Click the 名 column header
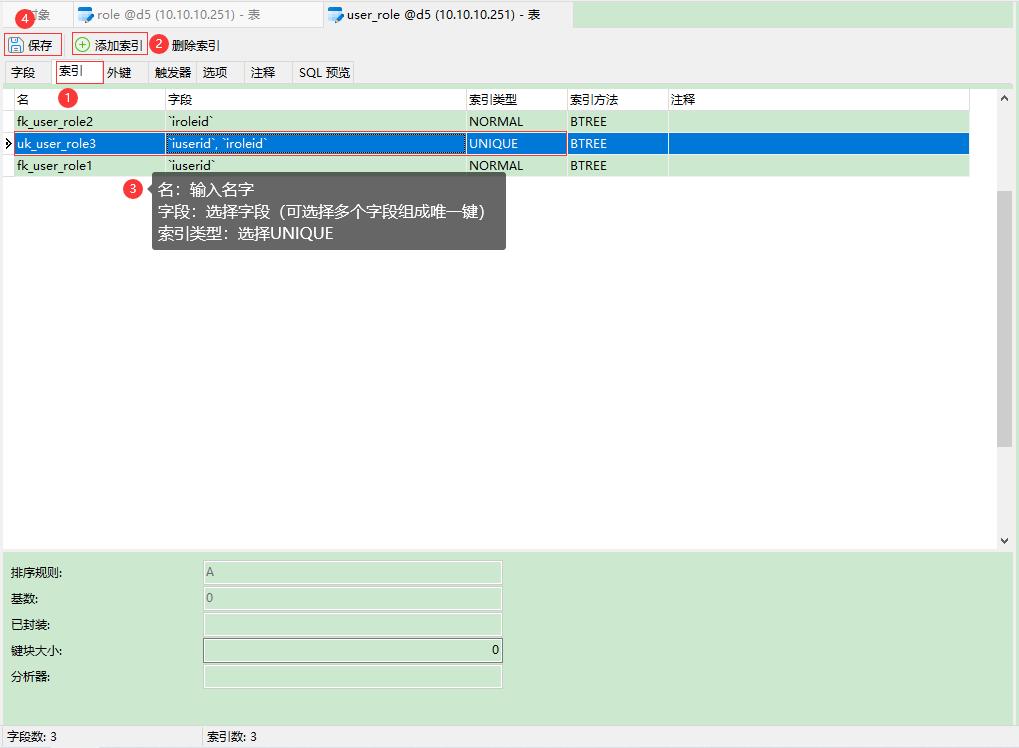 (x=90, y=99)
